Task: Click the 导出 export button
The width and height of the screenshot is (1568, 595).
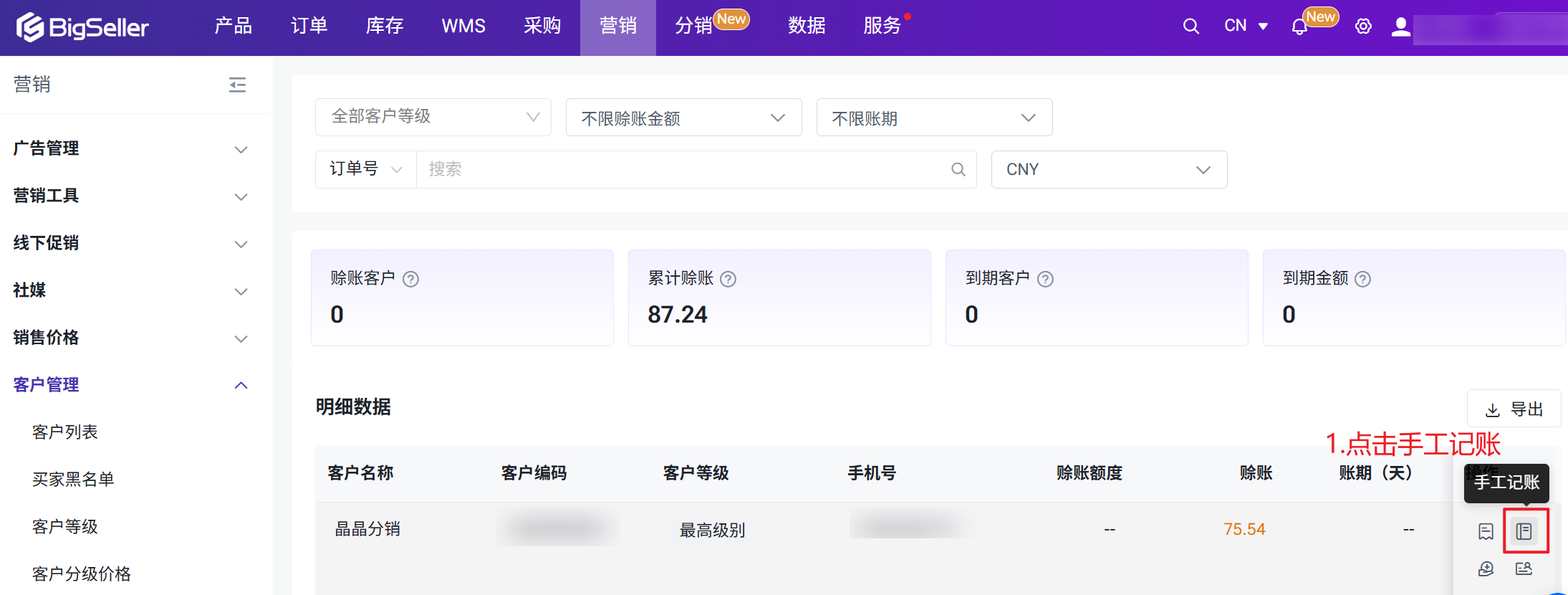Action: coord(1514,409)
